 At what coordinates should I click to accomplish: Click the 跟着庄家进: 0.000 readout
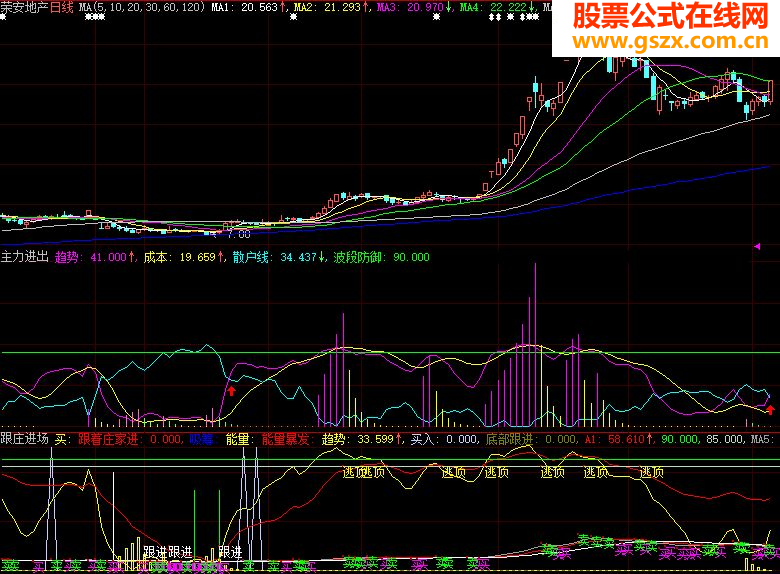pyautogui.click(x=130, y=439)
